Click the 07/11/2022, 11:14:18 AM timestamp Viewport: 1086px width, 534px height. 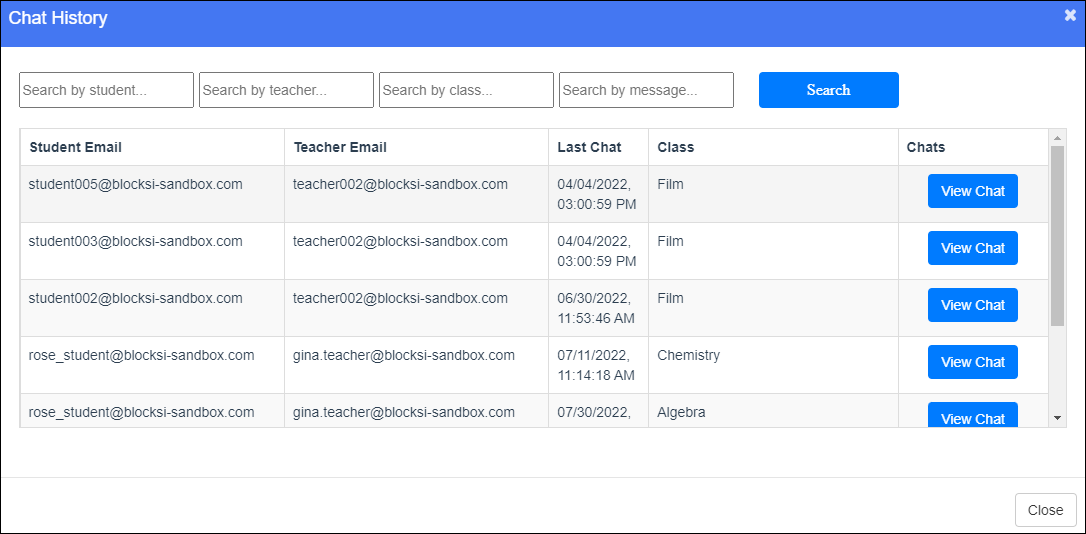(x=596, y=365)
